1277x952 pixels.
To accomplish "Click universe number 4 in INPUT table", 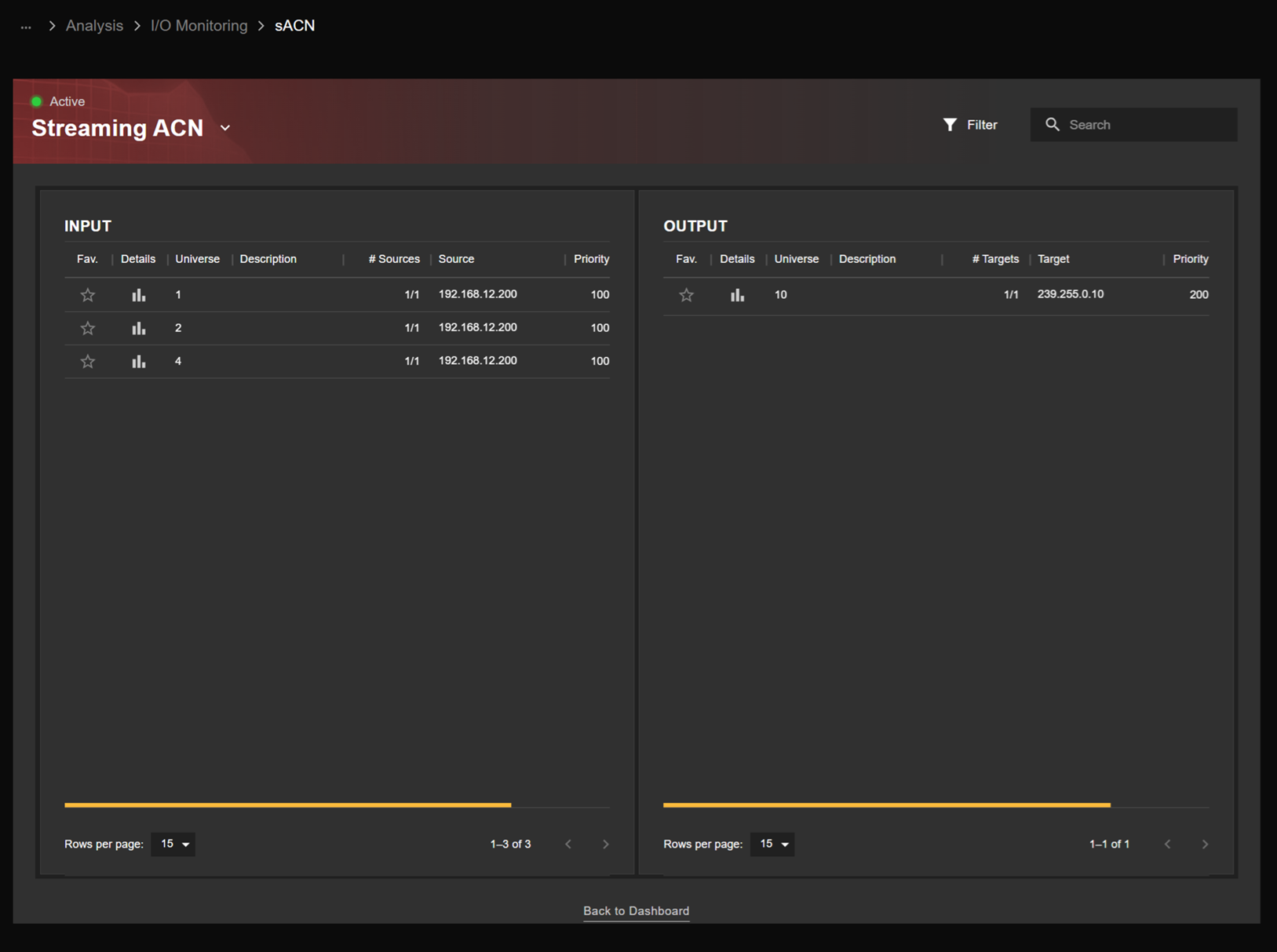I will tap(178, 361).
